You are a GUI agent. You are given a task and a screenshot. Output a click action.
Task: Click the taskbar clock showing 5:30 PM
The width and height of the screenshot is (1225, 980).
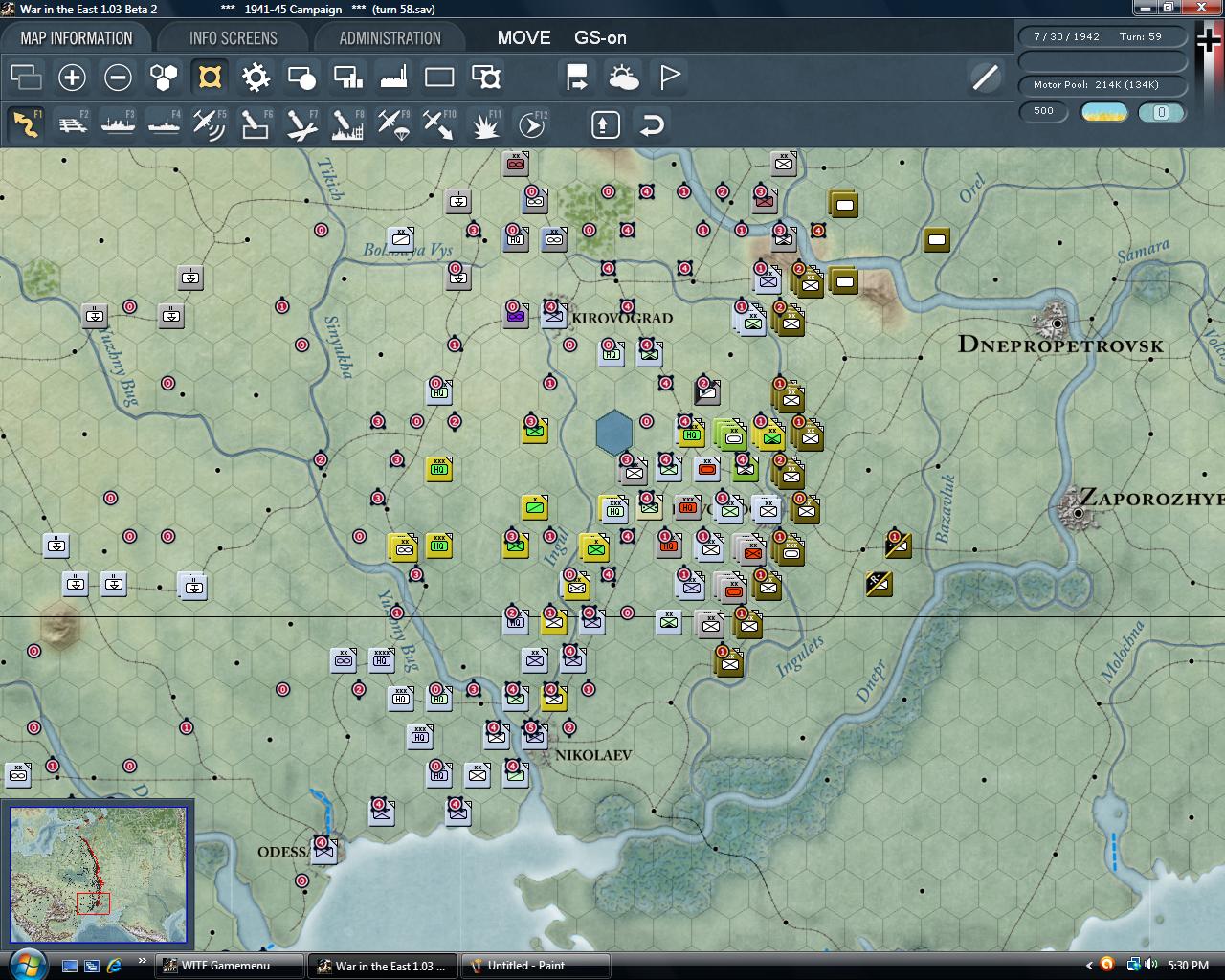pos(1188,966)
